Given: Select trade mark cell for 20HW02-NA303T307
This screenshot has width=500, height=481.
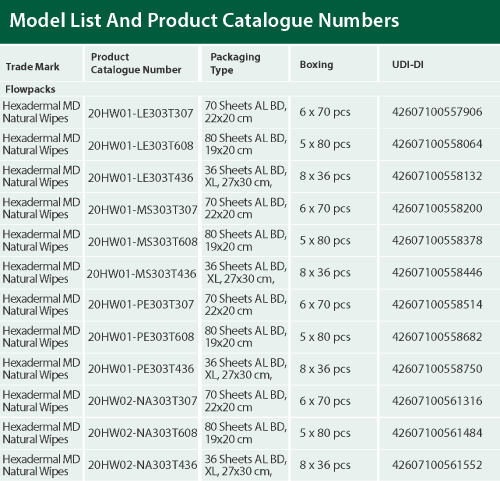Looking at the screenshot, I should tap(41, 401).
